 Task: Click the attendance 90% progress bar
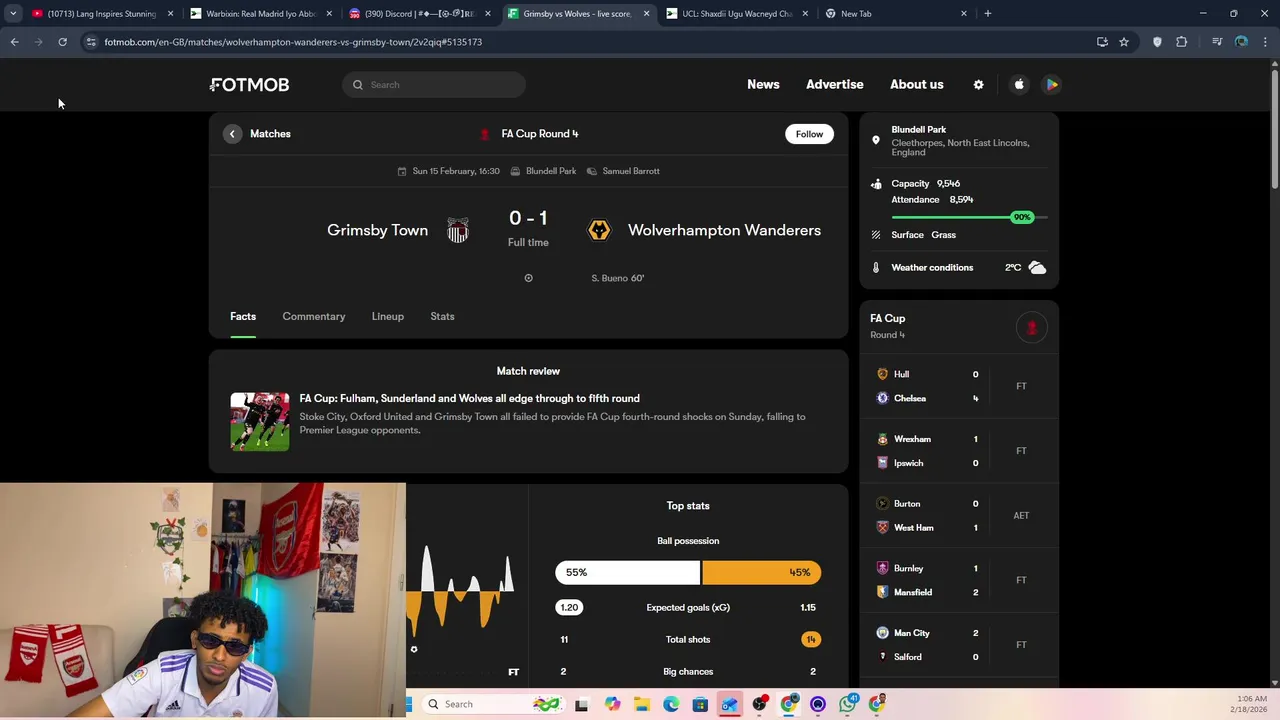[969, 217]
